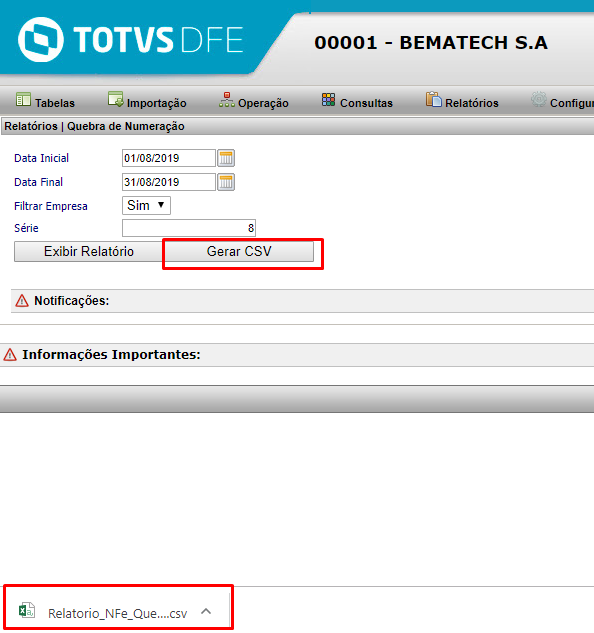The height and width of the screenshot is (633, 594).
Task: Click the Série label
Action: click(26, 228)
